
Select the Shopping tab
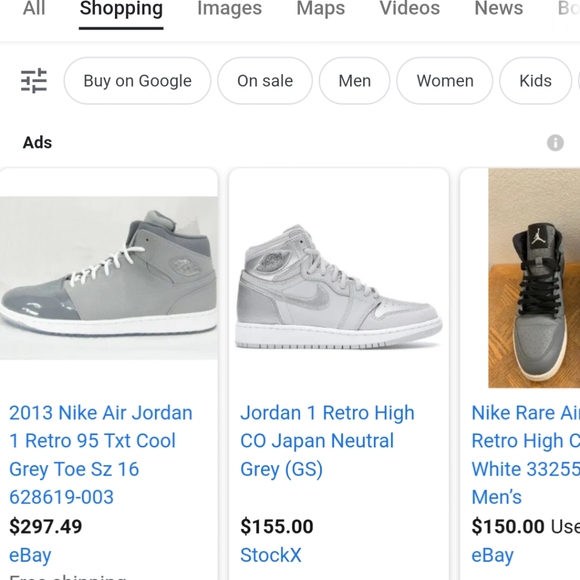[121, 9]
